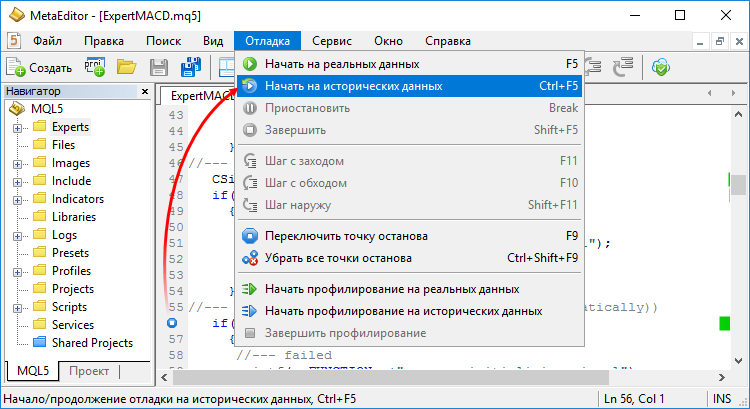Viewport: 750px width, 409px height.
Task: Expand the Include folder
Action: click(x=17, y=182)
